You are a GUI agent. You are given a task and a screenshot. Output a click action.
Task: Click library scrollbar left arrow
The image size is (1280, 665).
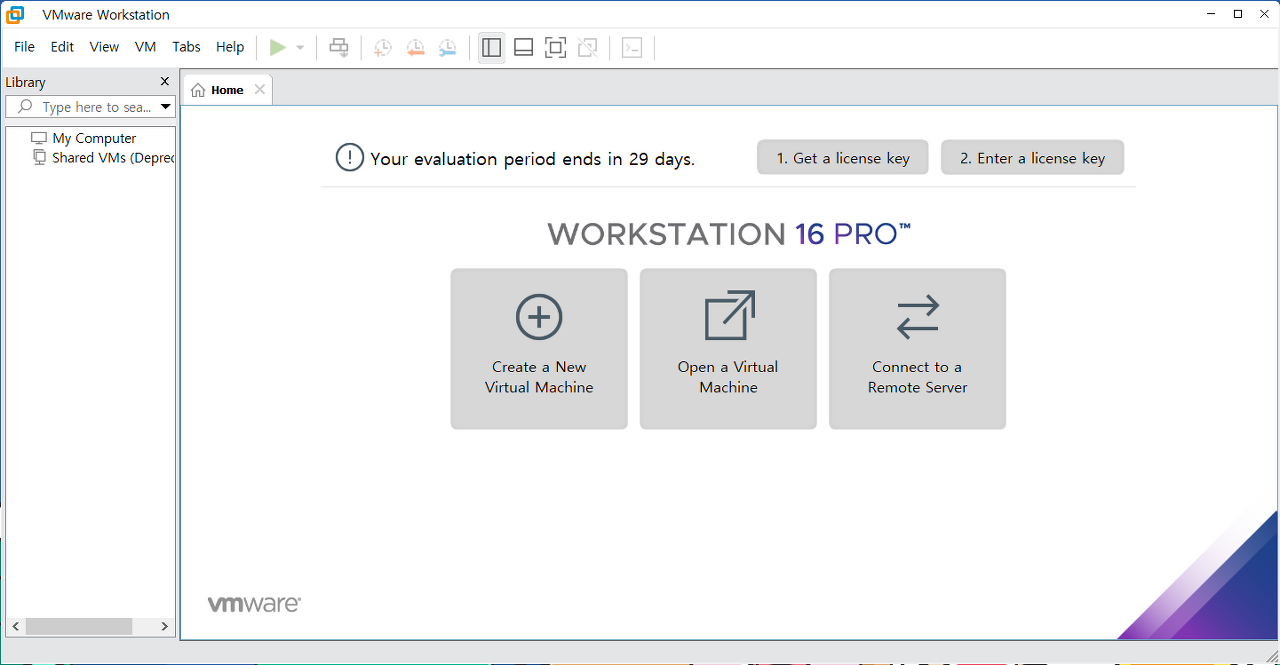coord(15,626)
